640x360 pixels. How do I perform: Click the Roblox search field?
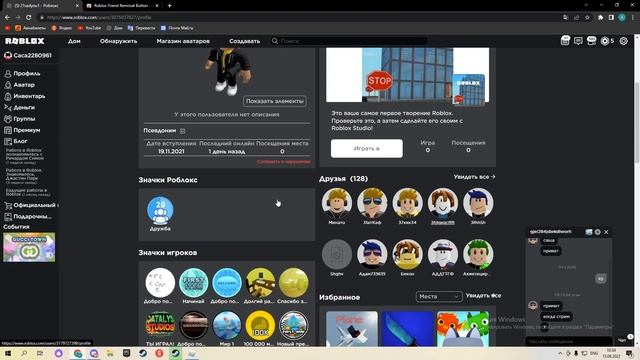(349, 41)
